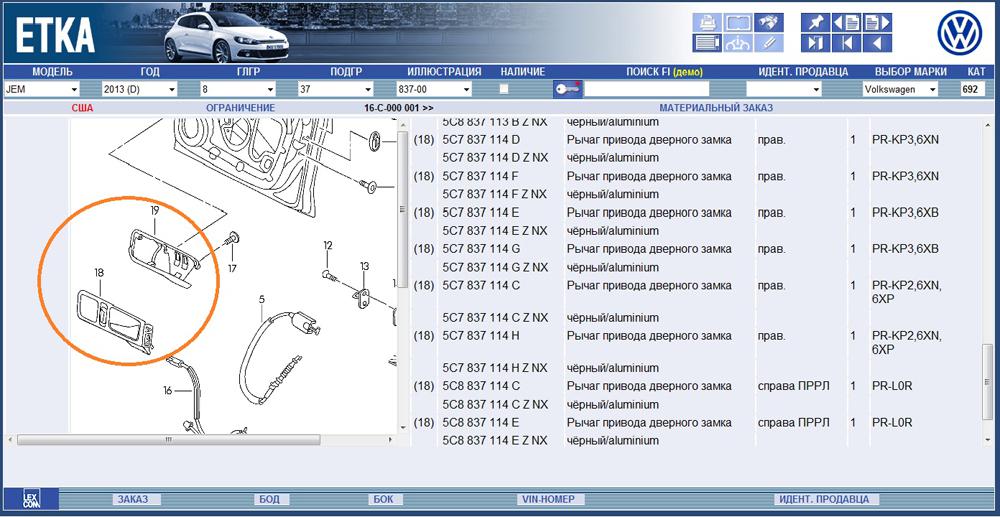The width and height of the screenshot is (1000, 517).
Task: Click справа ПРРЛ in the 5C8 837 114 E row
Action: 793,422
